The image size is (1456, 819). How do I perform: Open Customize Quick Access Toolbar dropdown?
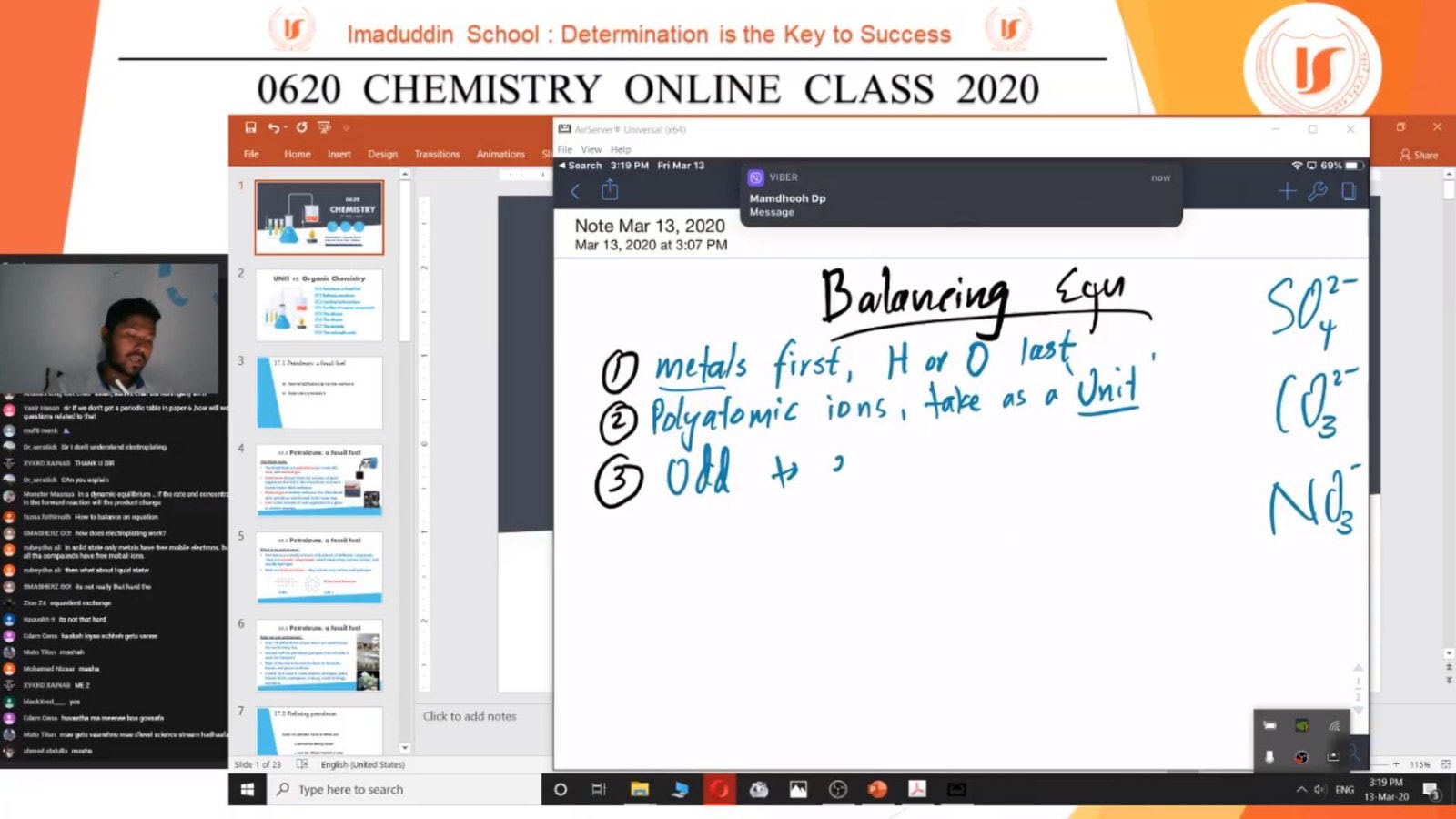click(x=346, y=128)
